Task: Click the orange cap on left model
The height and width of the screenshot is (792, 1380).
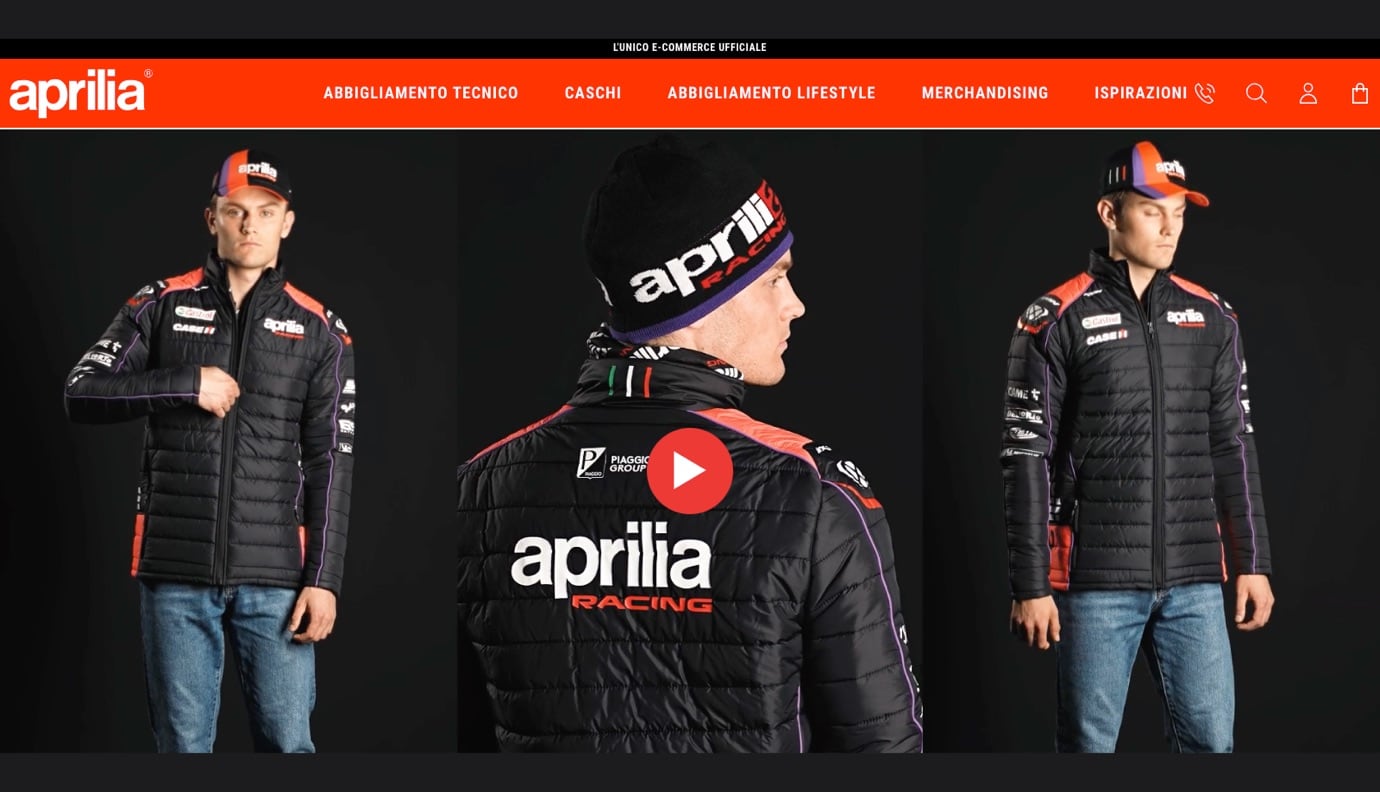Action: pyautogui.click(x=251, y=174)
